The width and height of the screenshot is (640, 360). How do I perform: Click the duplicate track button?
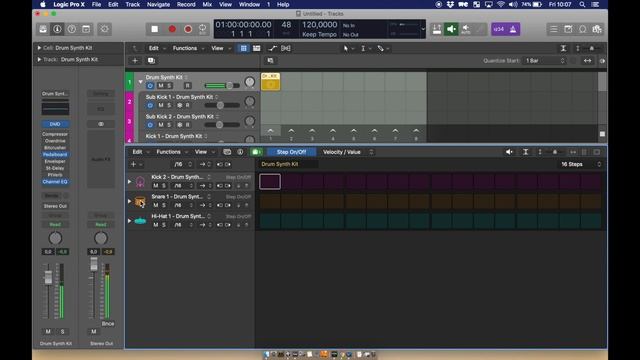(151, 60)
